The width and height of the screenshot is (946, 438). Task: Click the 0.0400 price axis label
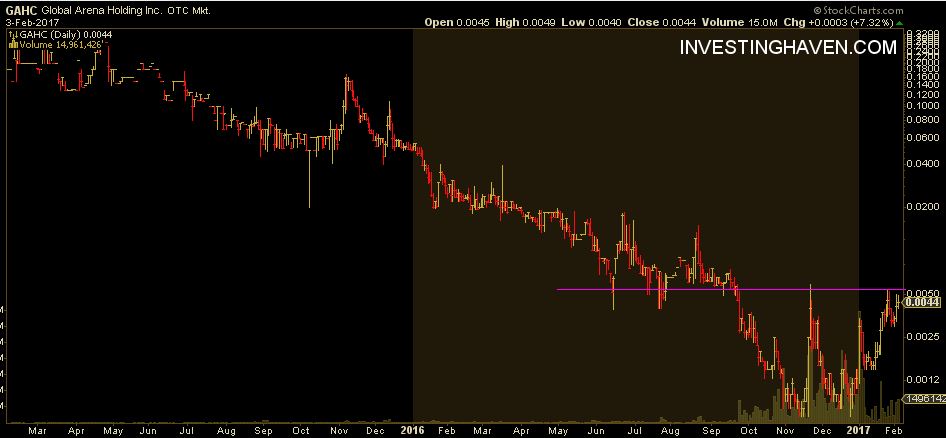coord(922,163)
